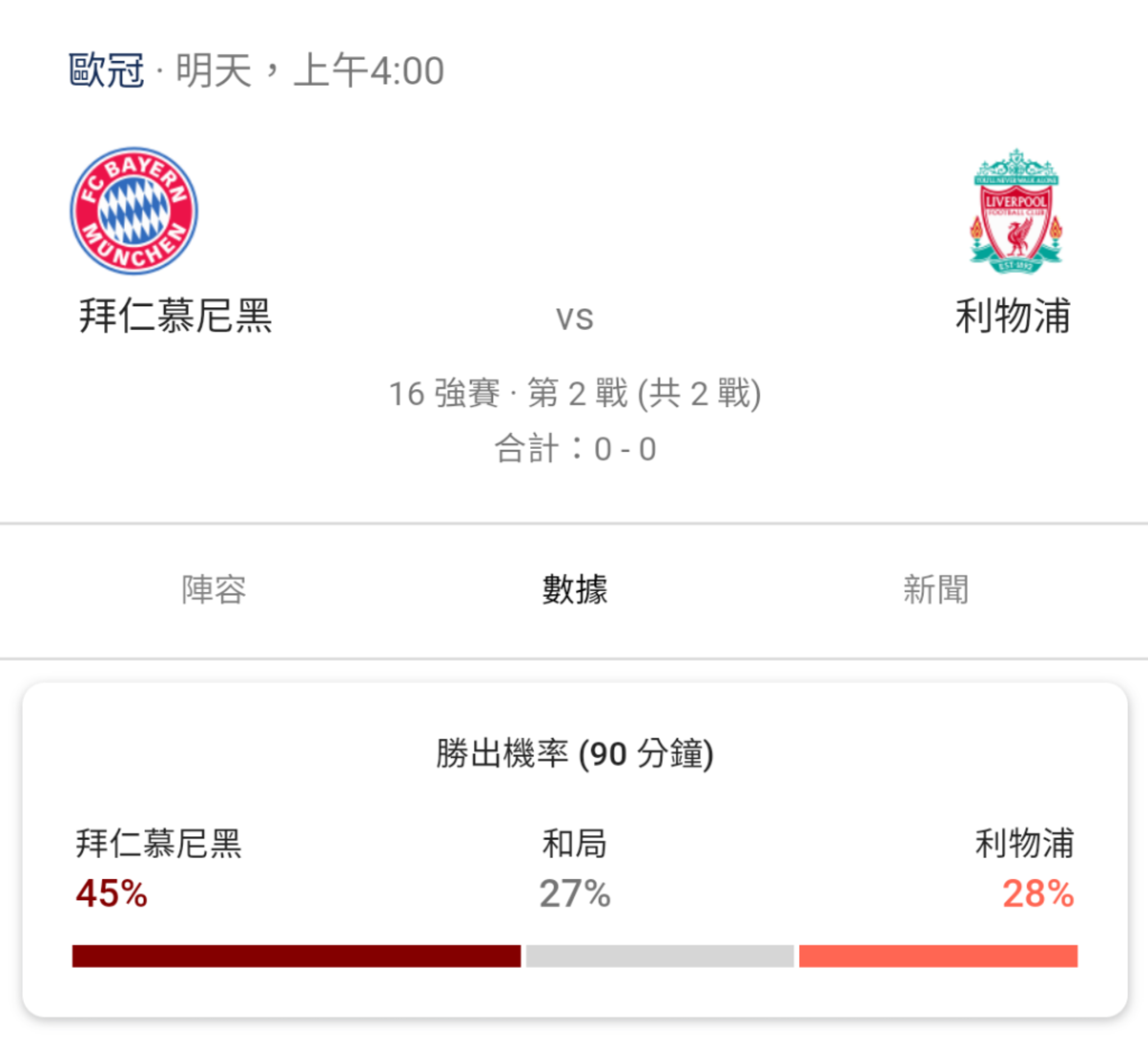1148x1038 pixels.
Task: Click the 利物浦 team name under crest
Action: [1013, 316]
